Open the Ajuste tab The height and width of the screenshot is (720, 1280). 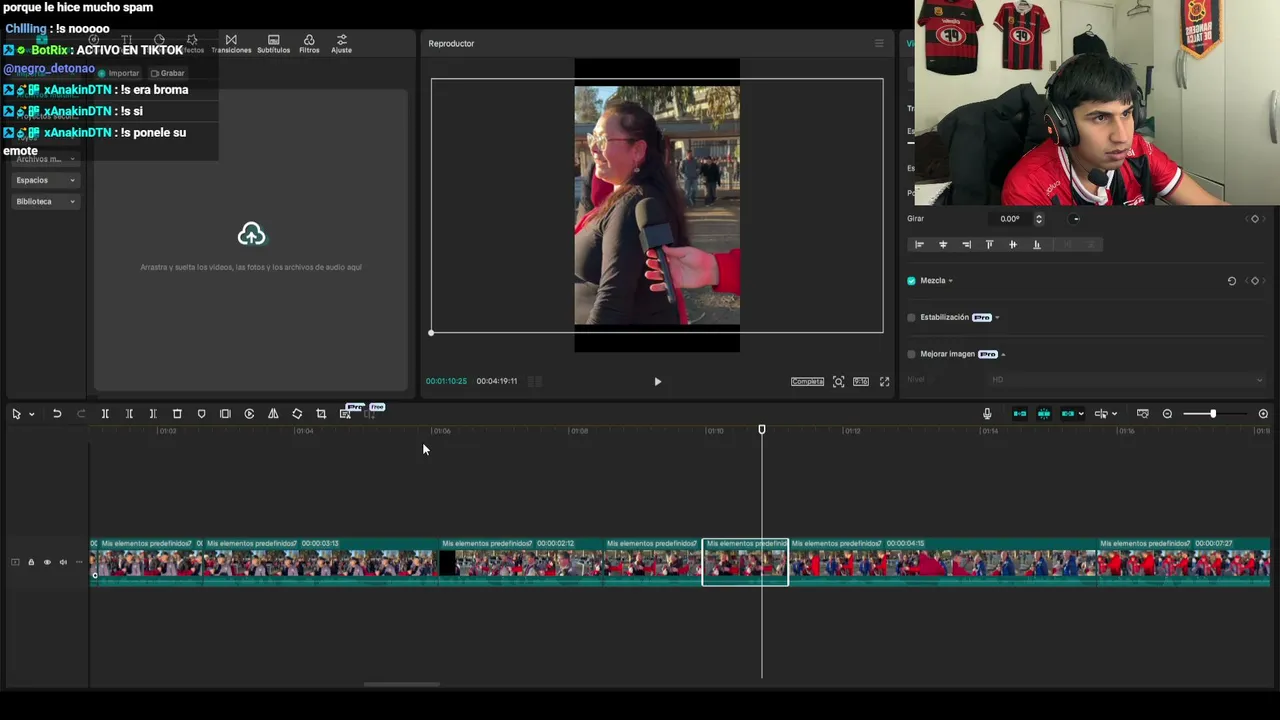tap(342, 44)
